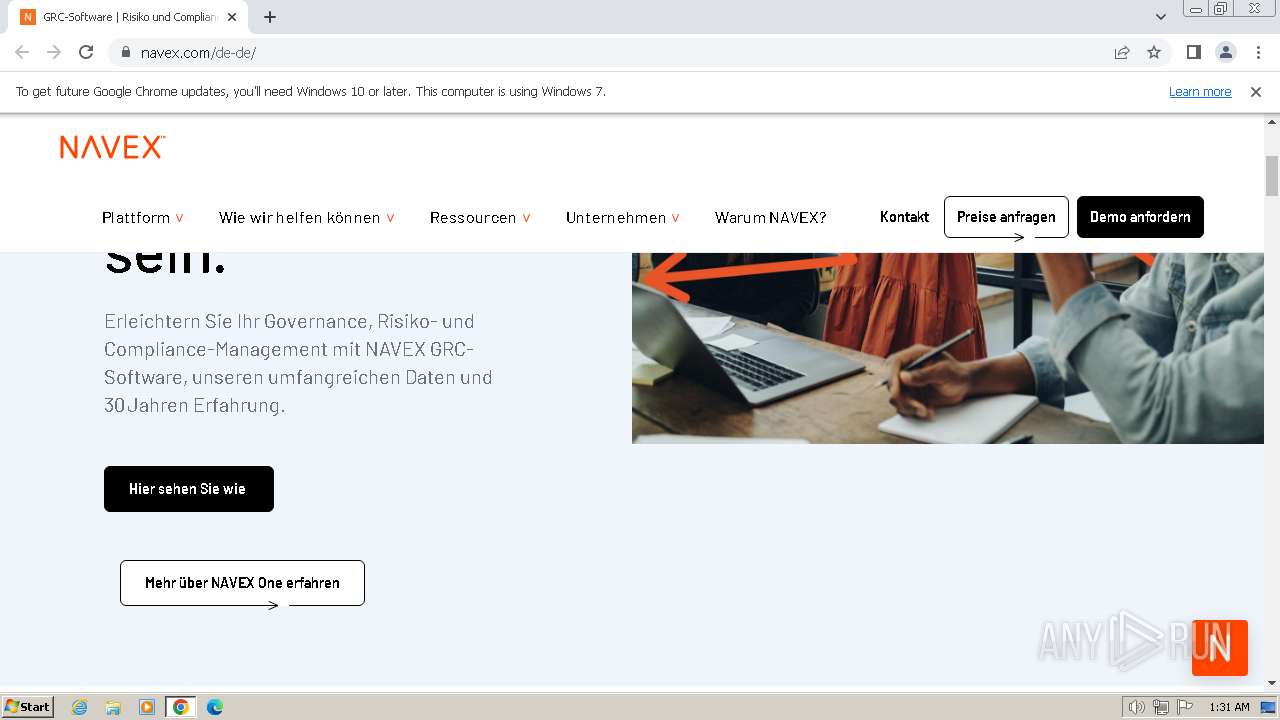Open the orange NAVEX chat widget
This screenshot has height=720, width=1280.
[x=1220, y=648]
